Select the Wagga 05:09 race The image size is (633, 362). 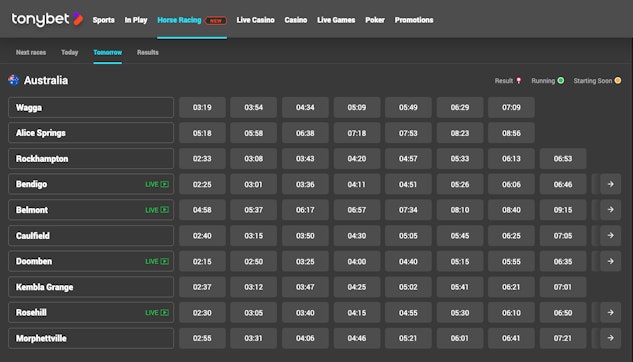click(356, 107)
